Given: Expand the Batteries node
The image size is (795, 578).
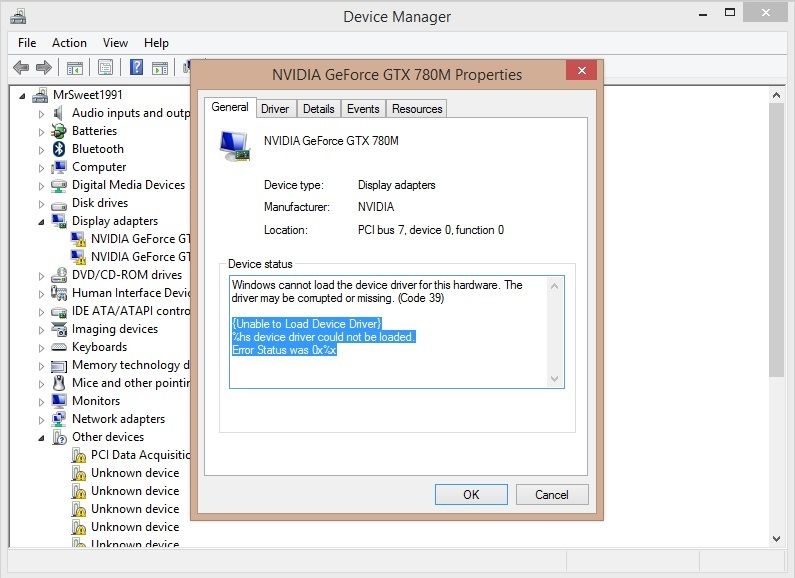Looking at the screenshot, I should pyautogui.click(x=41, y=132).
